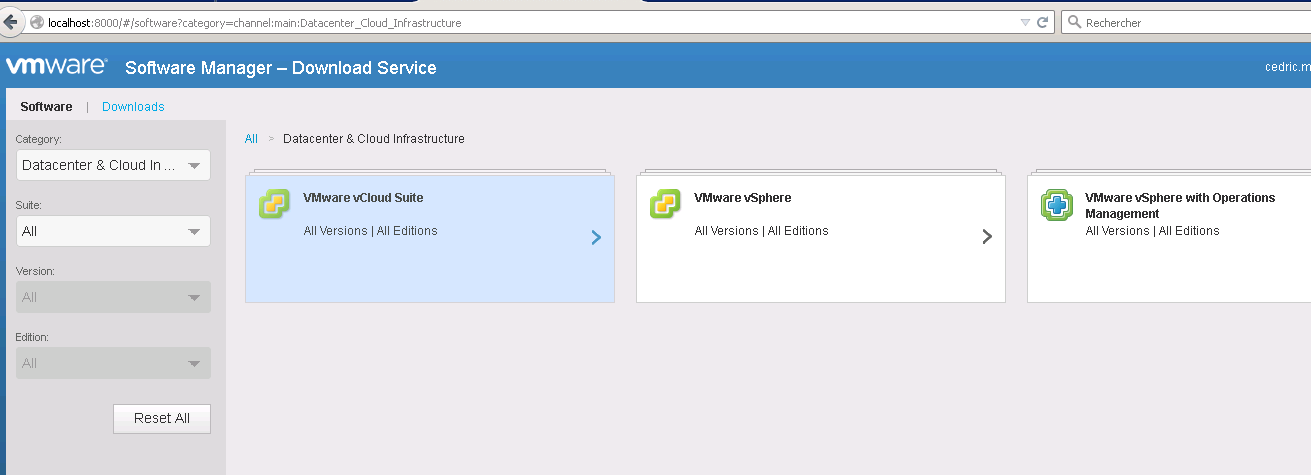Click All Versions text on vCloud Suite card
Viewport: 1311px width, 475px height.
coord(335,231)
